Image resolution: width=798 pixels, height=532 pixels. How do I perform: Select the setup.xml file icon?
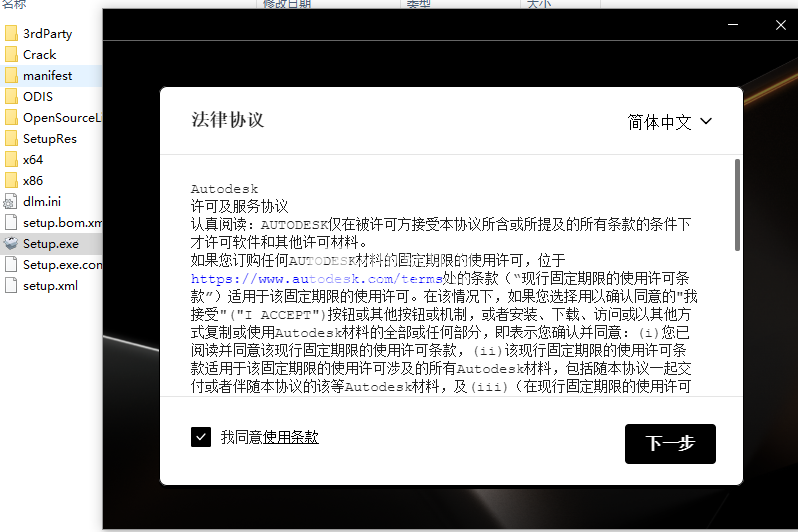[x=11, y=286]
